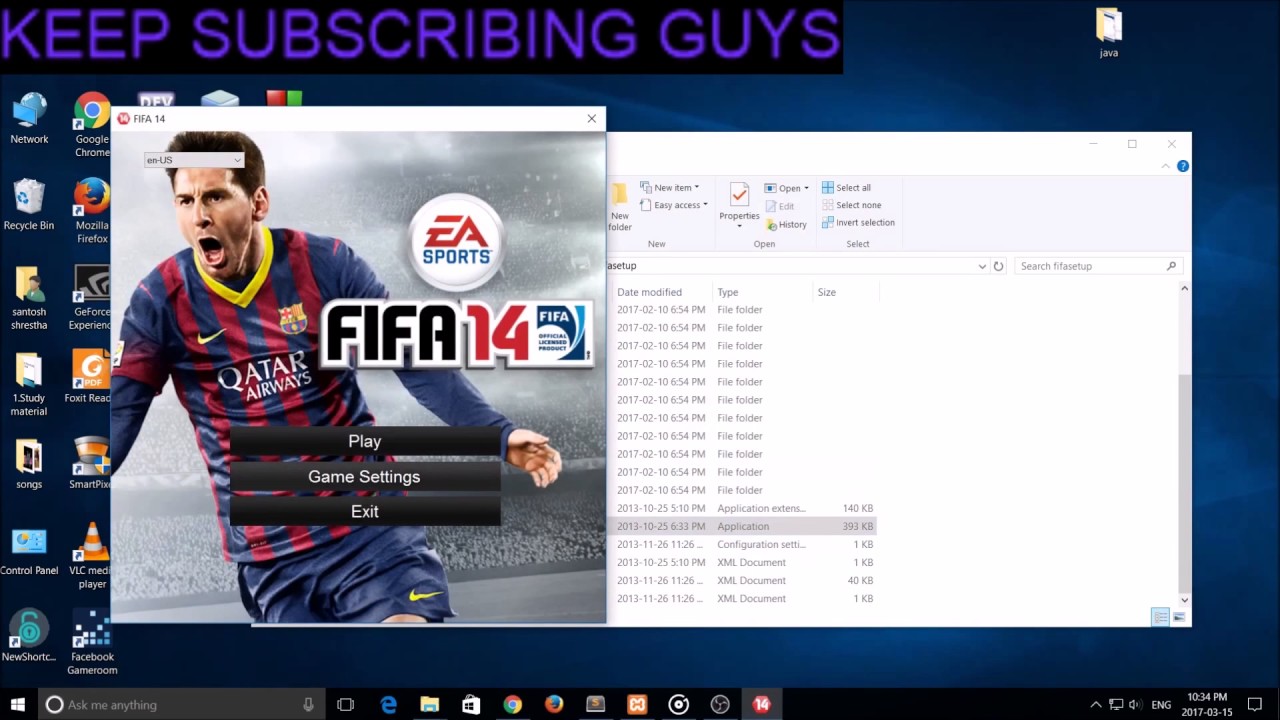Viewport: 1280px width, 720px height.
Task: Open the taskbar clock showing 10:34 PM
Action: pyautogui.click(x=1208, y=704)
